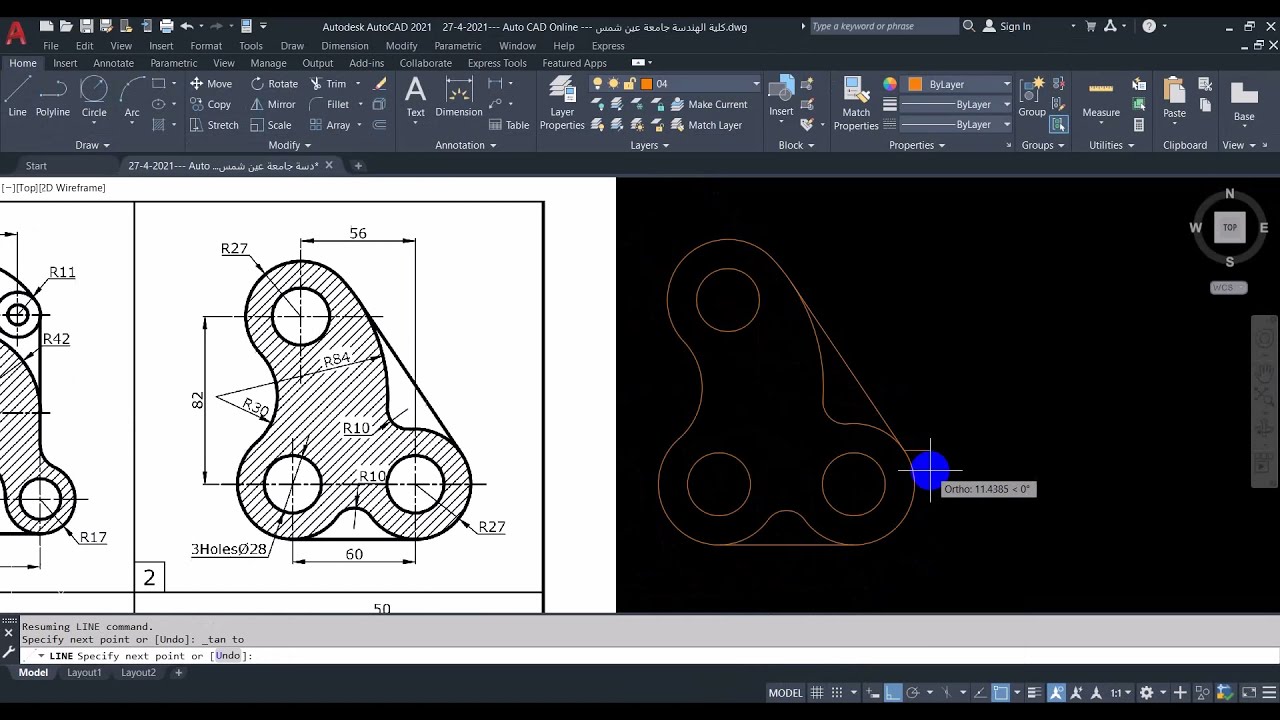Viewport: 1280px width, 720px height.
Task: Click the Rotate tool
Action: 274,84
